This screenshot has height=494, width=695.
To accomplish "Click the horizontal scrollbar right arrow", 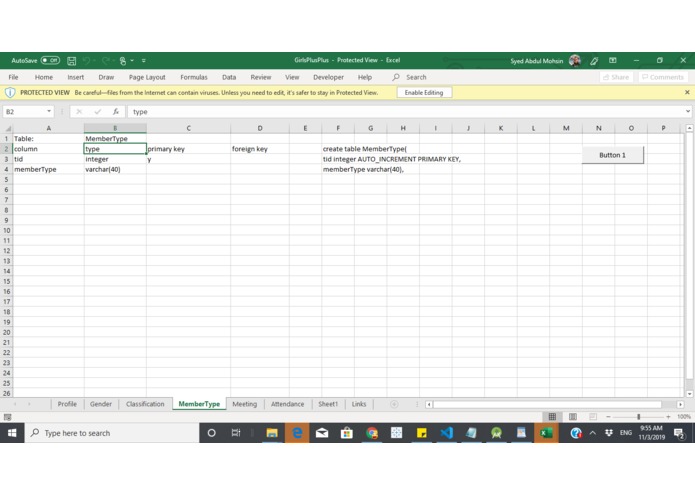I will (x=680, y=404).
